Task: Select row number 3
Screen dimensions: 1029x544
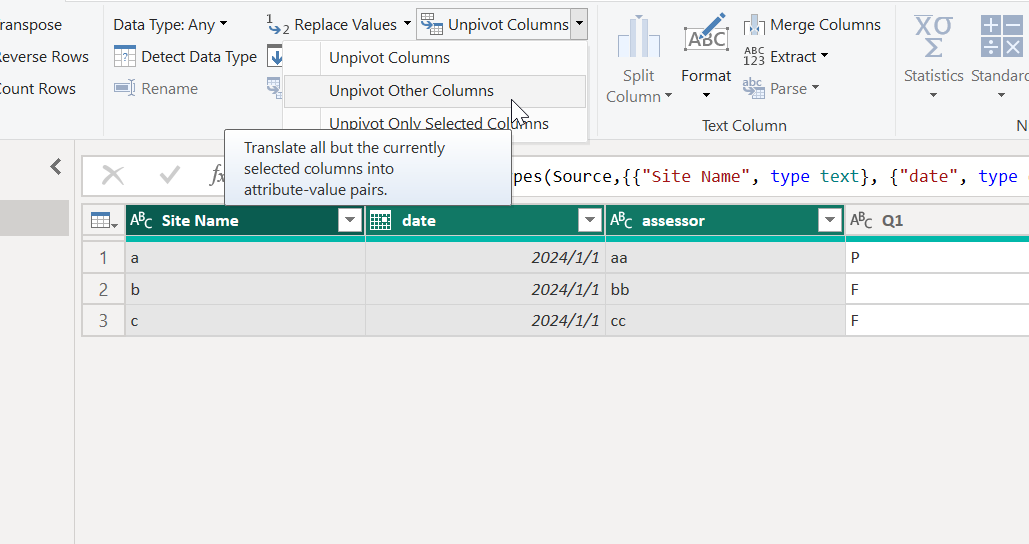Action: 104,321
